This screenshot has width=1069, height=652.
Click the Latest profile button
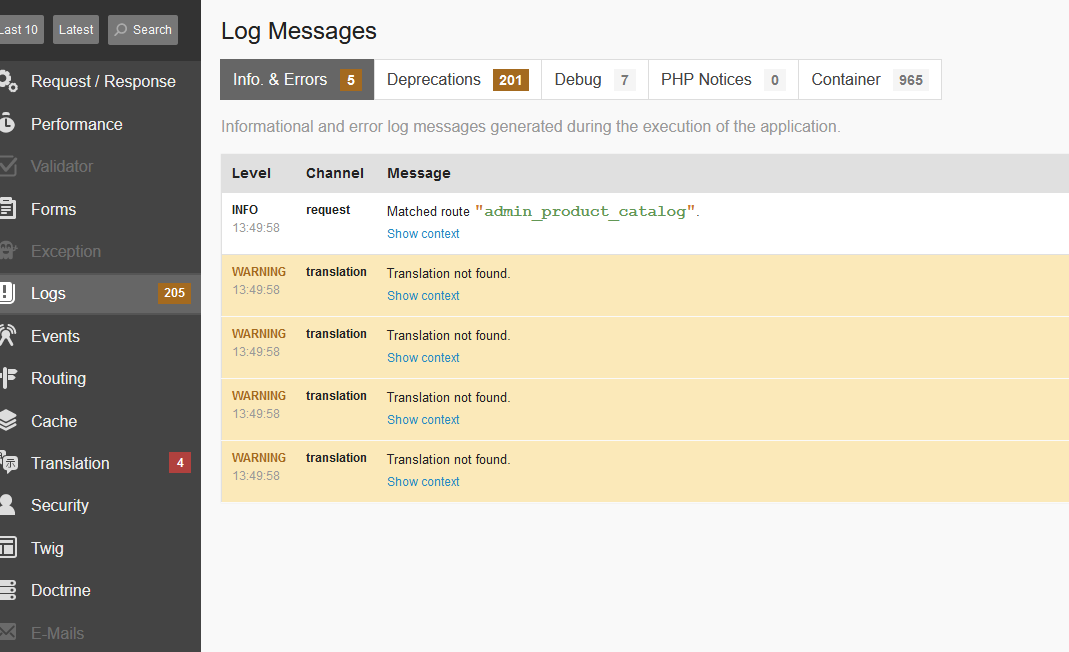point(76,30)
